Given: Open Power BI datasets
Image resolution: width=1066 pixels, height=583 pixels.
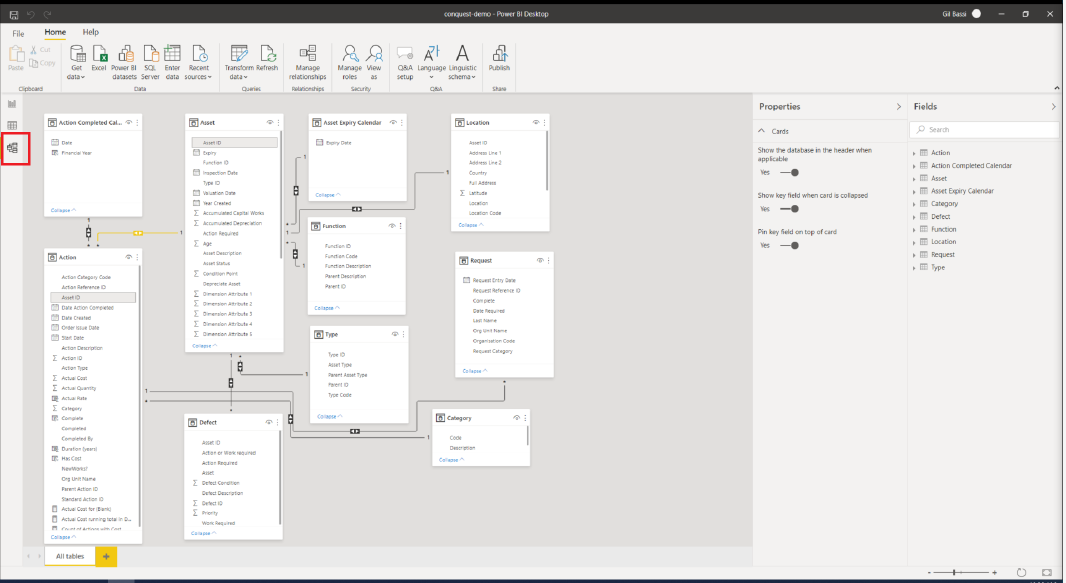Looking at the screenshot, I should pos(124,63).
